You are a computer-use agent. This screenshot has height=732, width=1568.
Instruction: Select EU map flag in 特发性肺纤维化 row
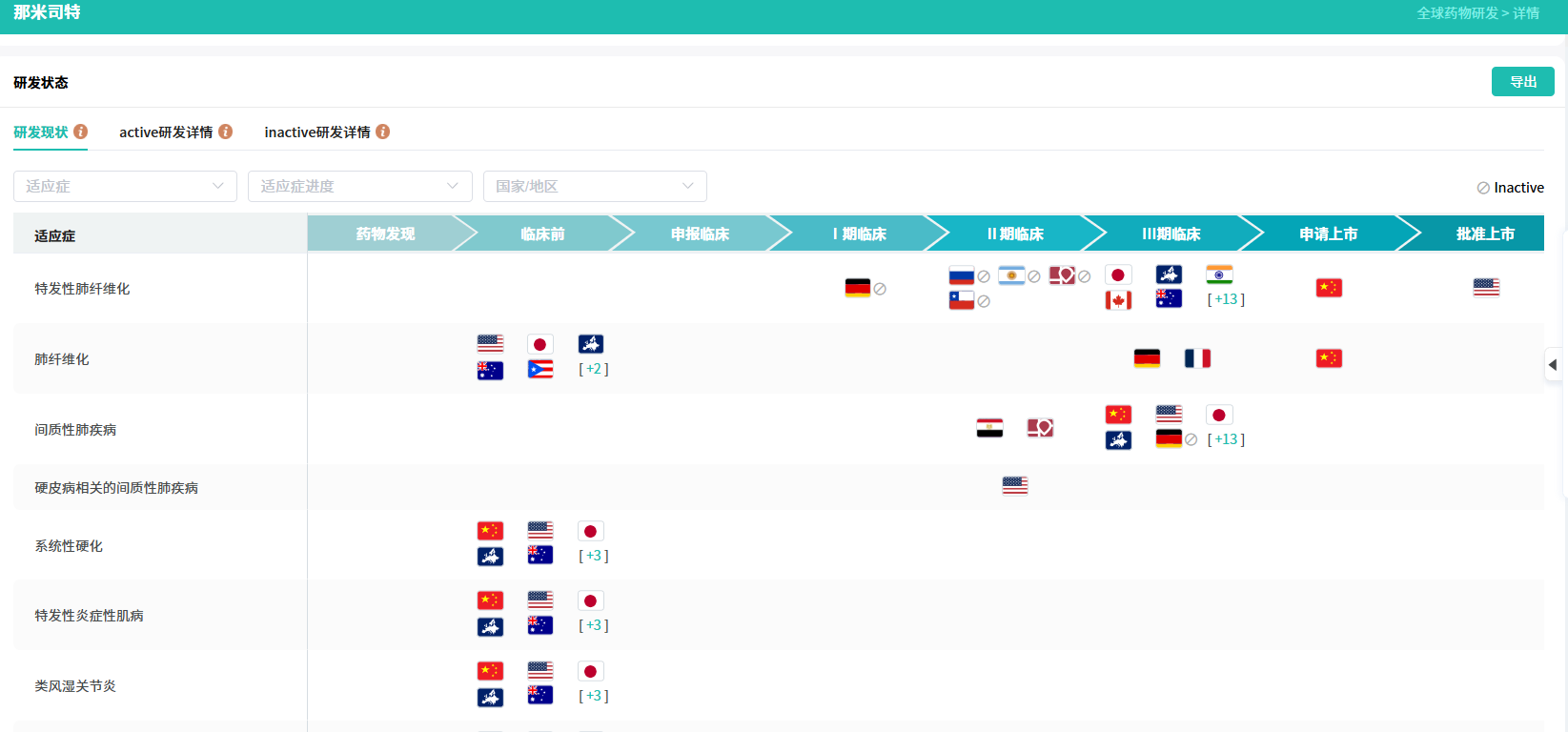(1169, 274)
